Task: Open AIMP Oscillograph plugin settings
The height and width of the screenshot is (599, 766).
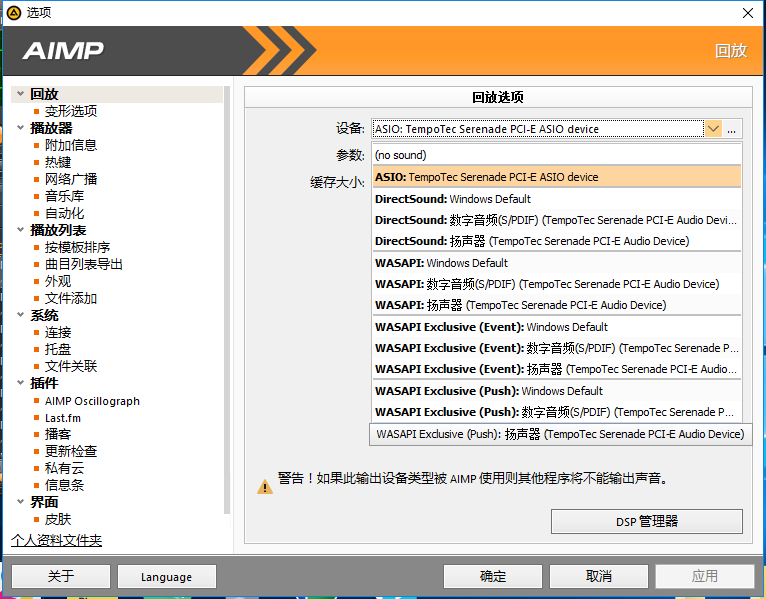Action: point(92,401)
